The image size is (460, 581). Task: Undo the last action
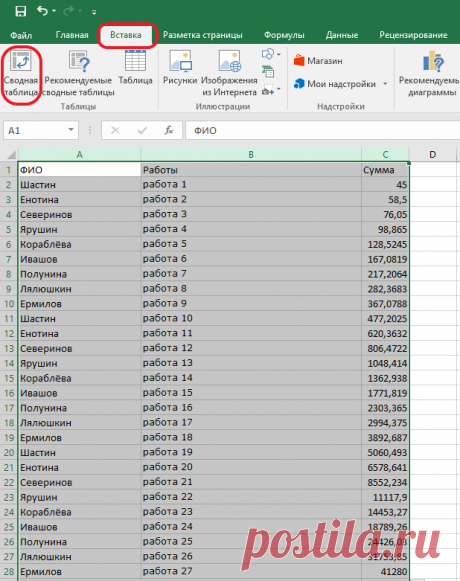pos(42,11)
